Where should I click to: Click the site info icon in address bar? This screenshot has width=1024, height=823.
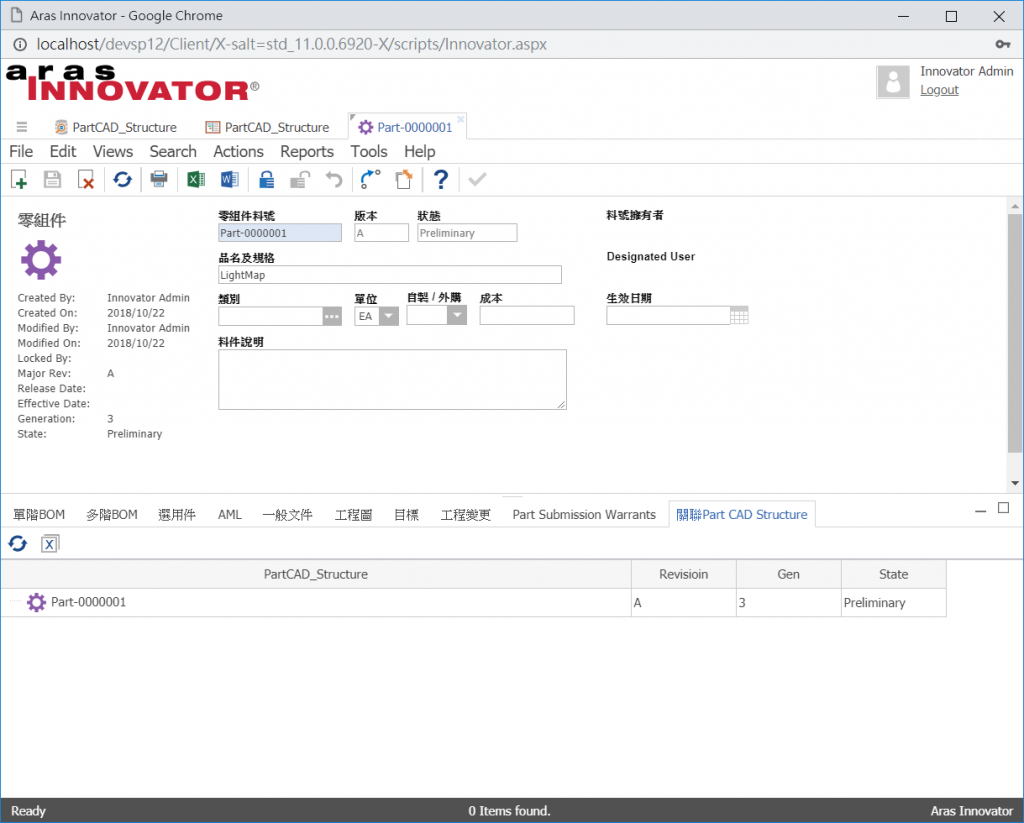(x=20, y=44)
